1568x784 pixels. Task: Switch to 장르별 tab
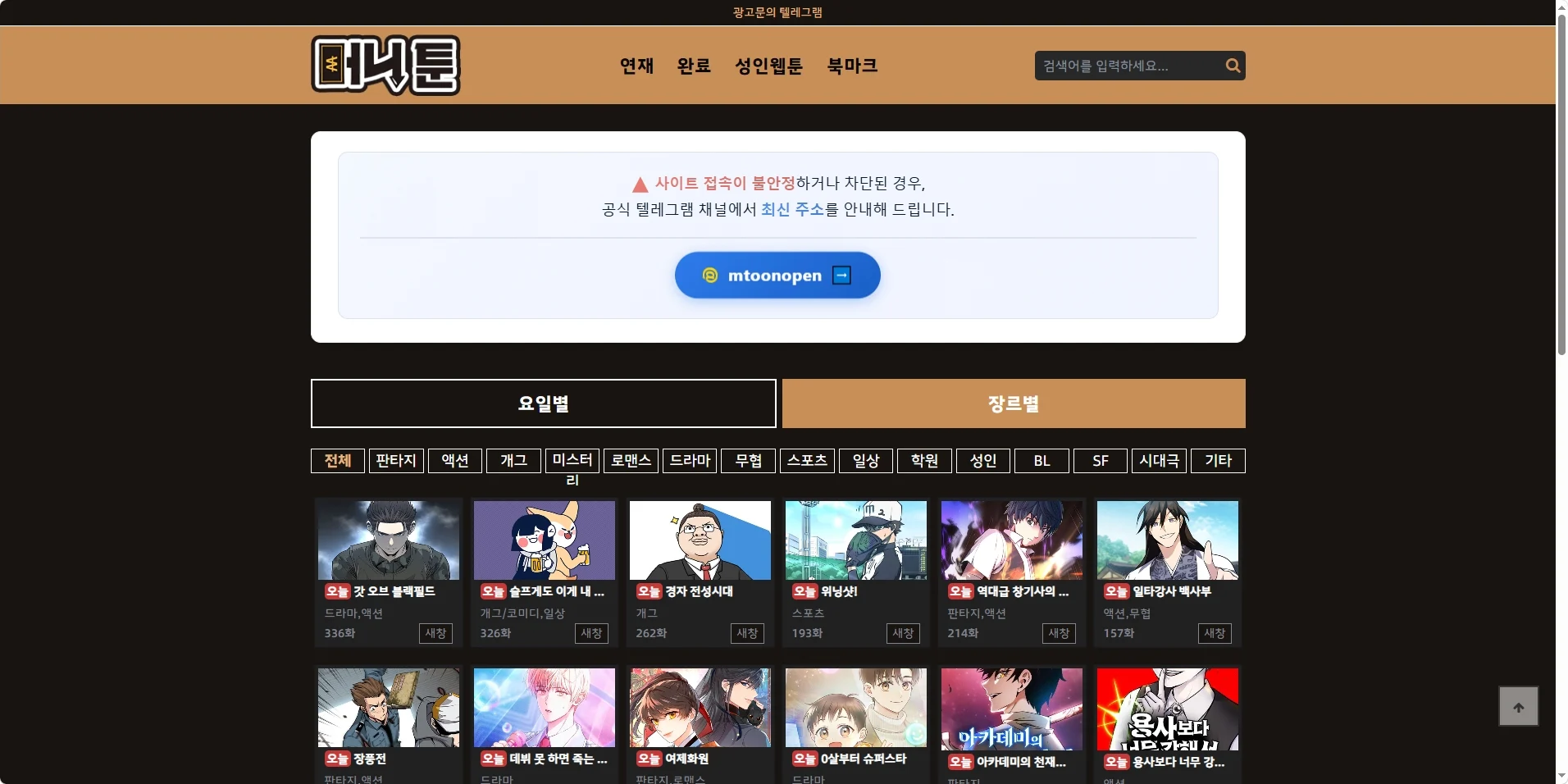(x=1014, y=403)
